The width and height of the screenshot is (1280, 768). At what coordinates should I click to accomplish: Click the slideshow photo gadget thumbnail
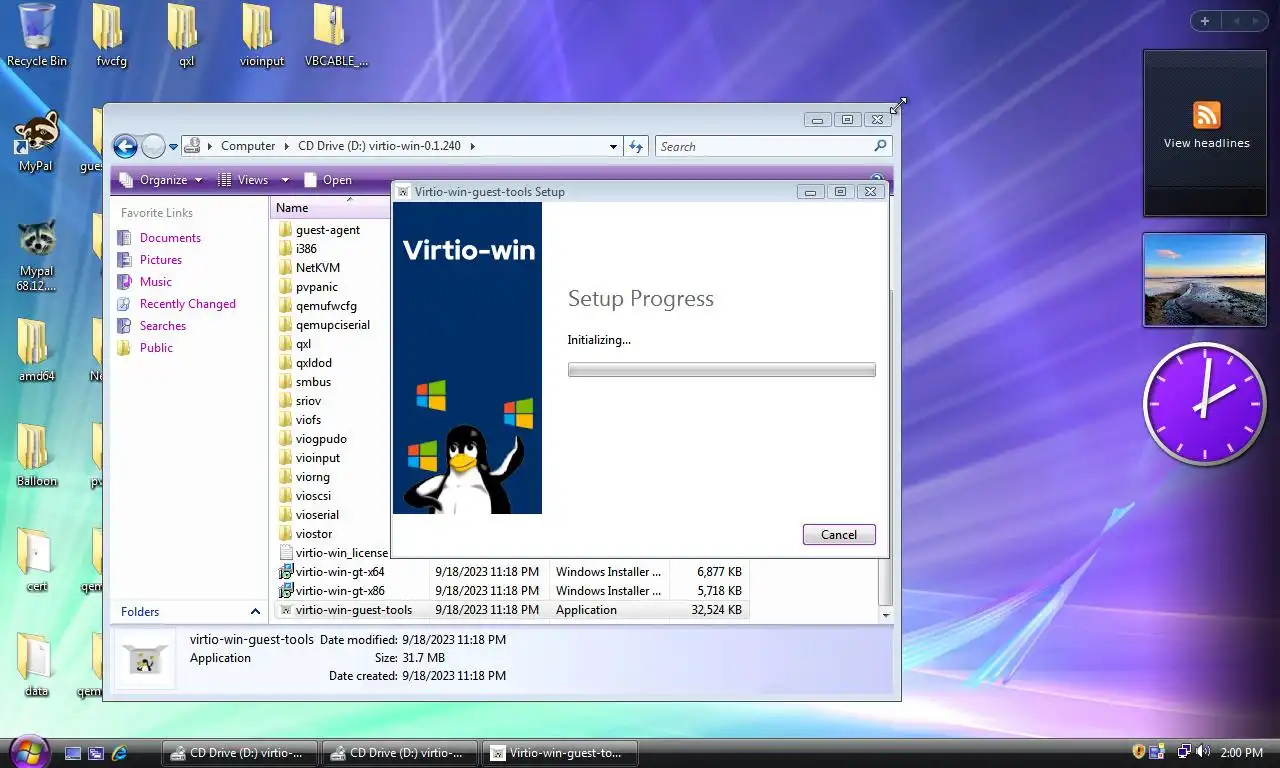[1204, 280]
